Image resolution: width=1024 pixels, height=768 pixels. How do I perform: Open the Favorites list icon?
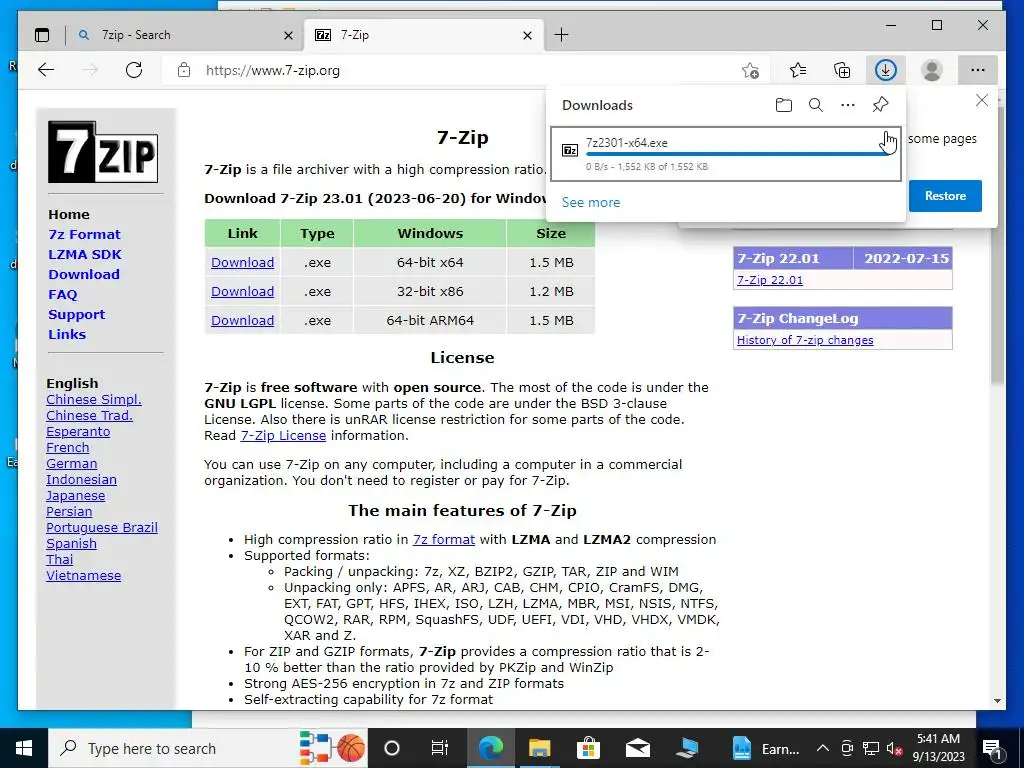[797, 70]
